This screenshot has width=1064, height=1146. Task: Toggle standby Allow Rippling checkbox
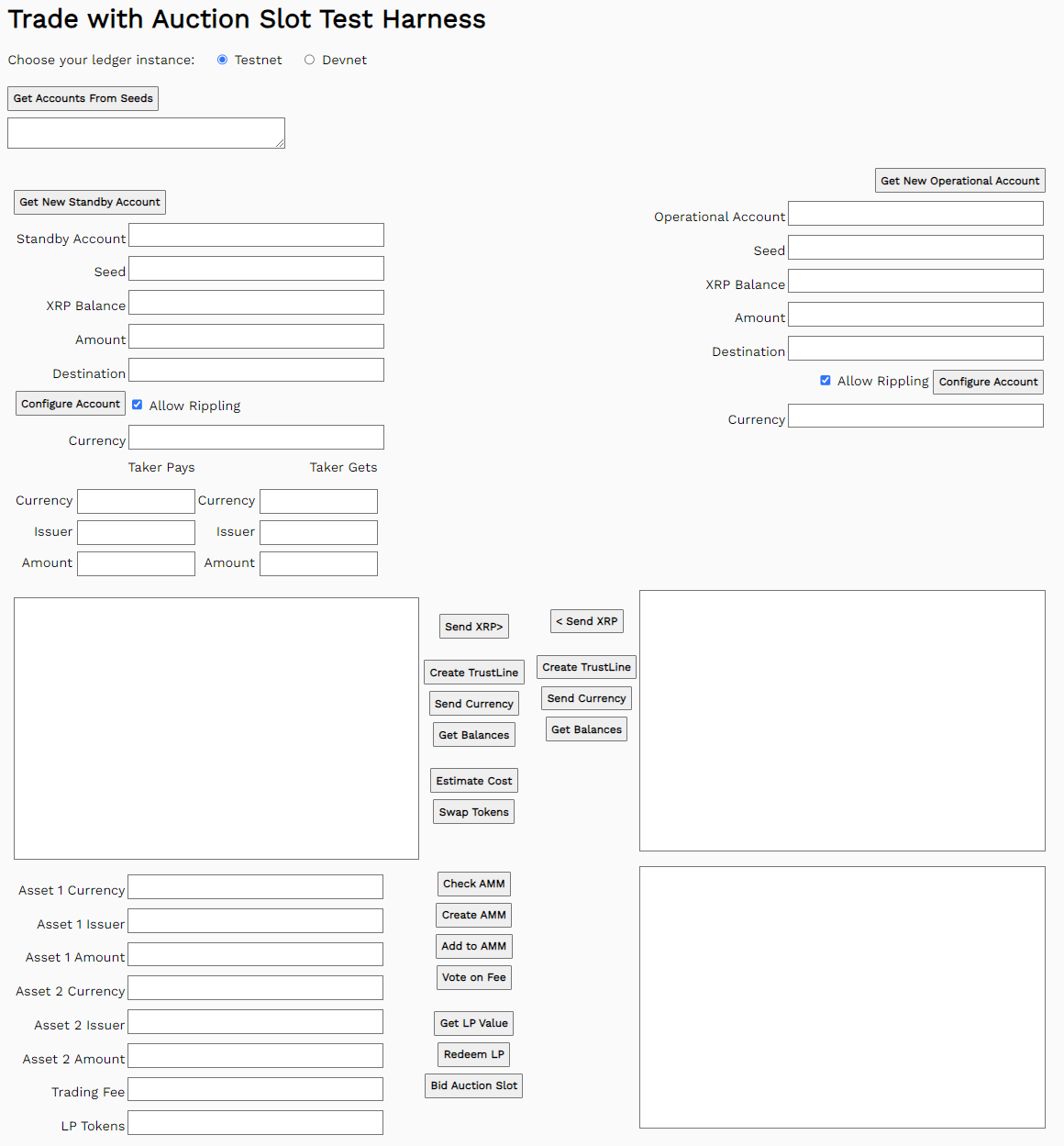pos(138,405)
